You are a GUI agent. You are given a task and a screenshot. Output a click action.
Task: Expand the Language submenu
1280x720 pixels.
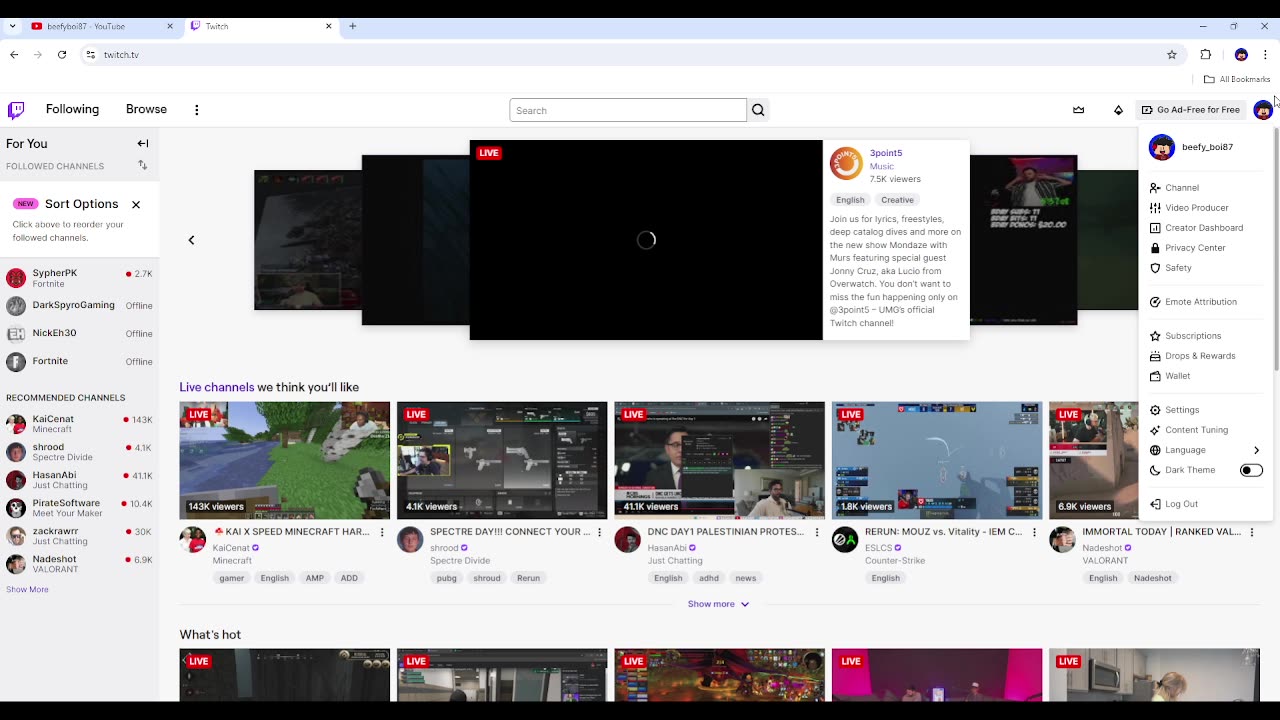pyautogui.click(x=1204, y=450)
